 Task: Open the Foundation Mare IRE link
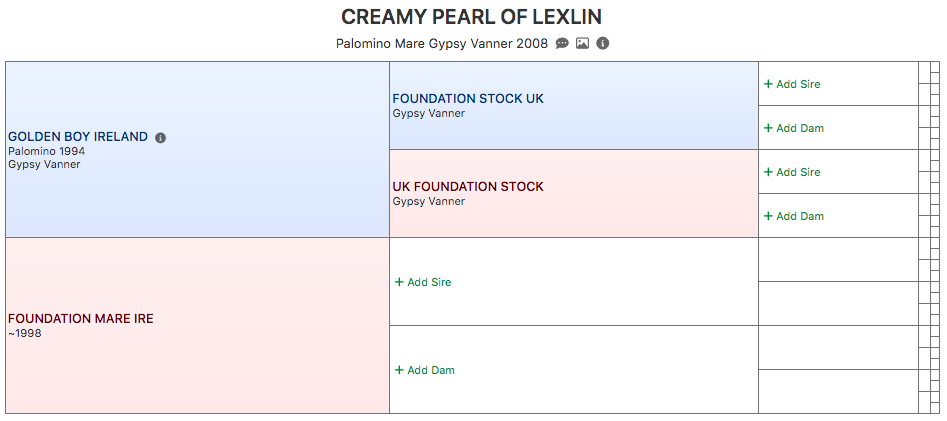tap(81, 319)
